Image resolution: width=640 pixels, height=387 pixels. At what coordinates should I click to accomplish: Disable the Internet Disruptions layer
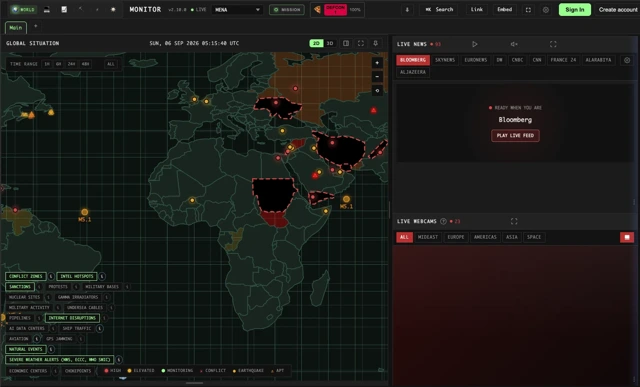click(x=72, y=318)
